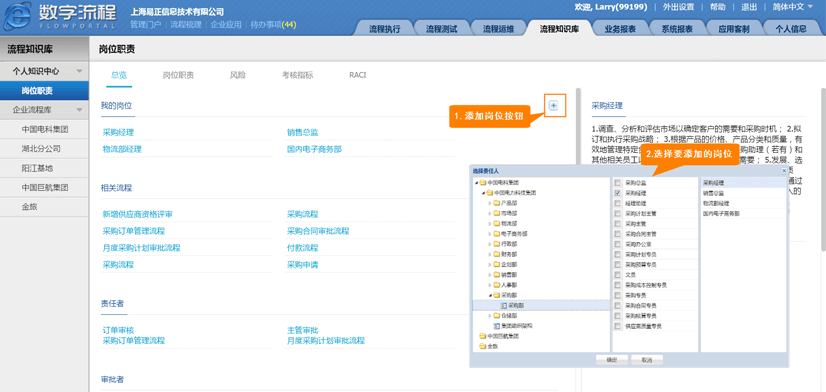Click the add position plus icon

553,105
